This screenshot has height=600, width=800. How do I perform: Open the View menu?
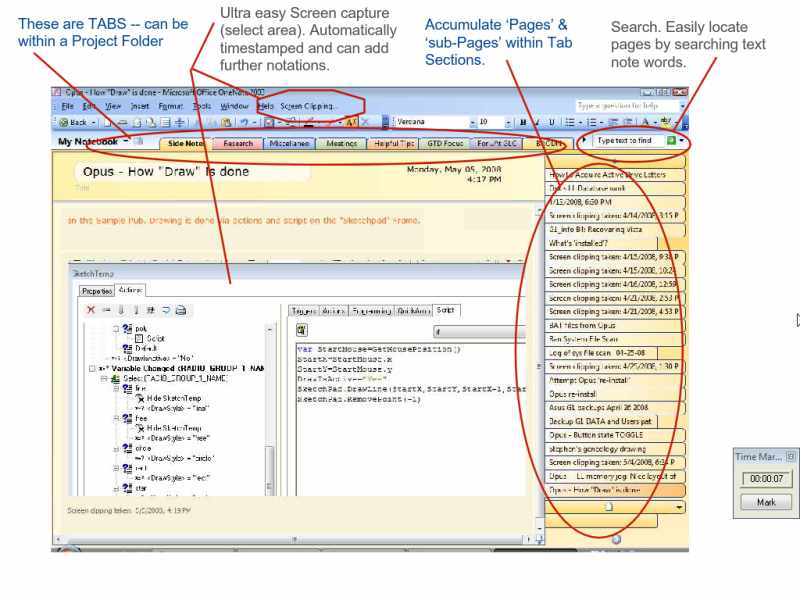(113, 106)
